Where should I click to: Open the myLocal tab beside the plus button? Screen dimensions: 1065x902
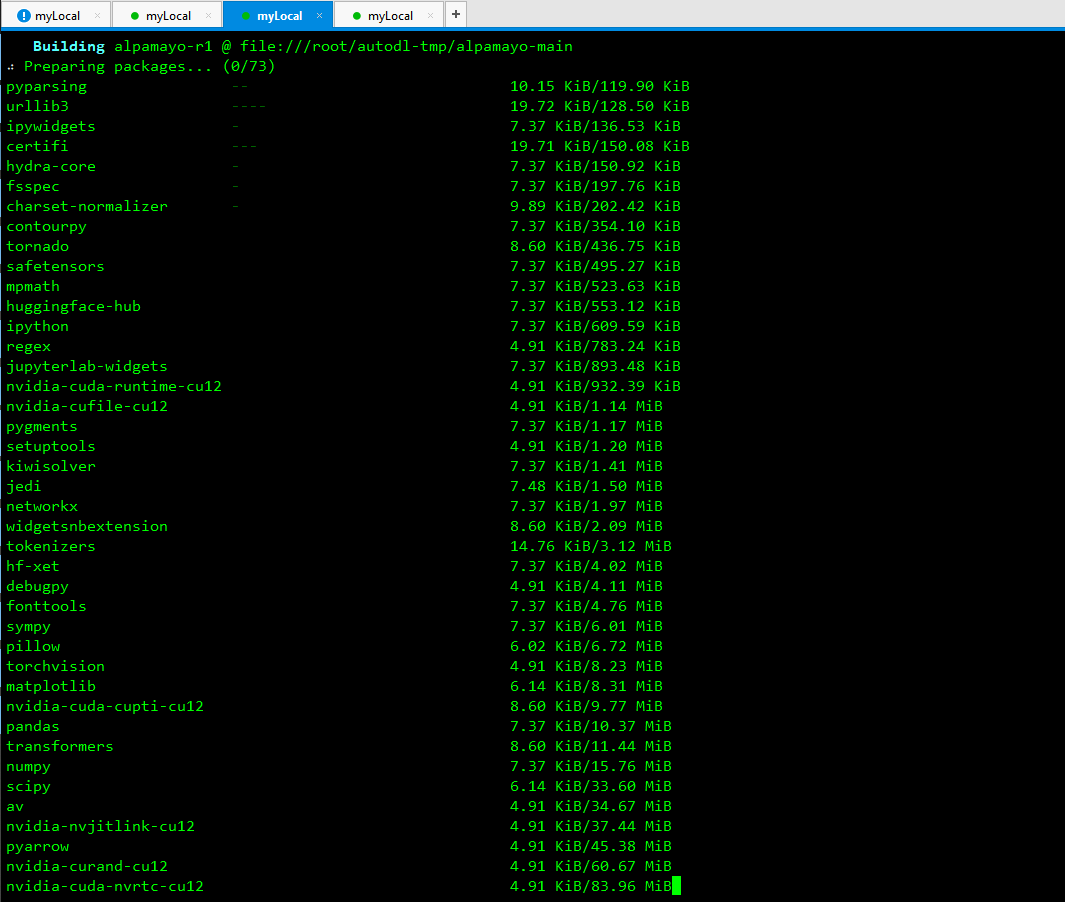389,15
